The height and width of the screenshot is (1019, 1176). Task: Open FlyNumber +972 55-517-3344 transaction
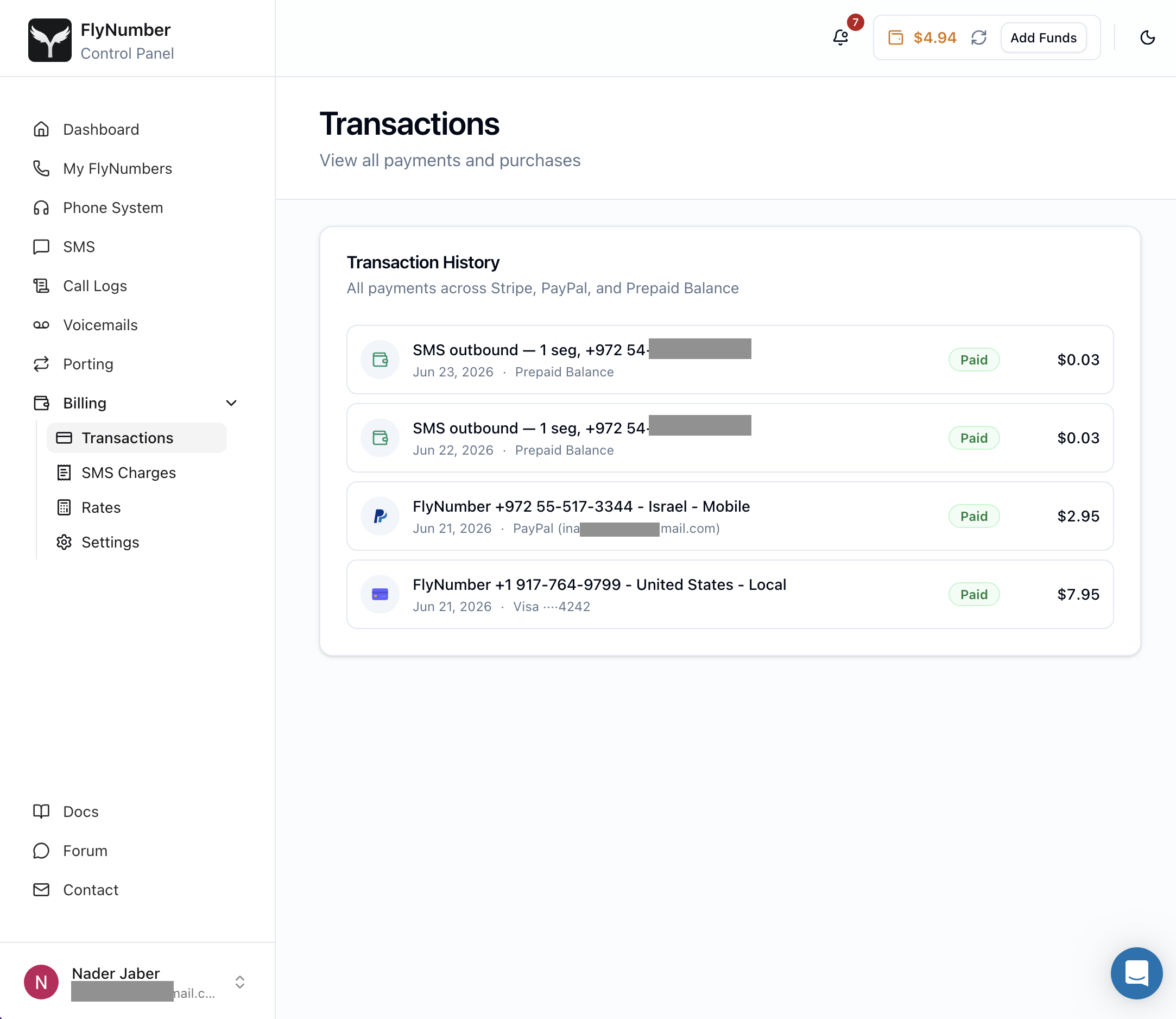pyautogui.click(x=730, y=516)
